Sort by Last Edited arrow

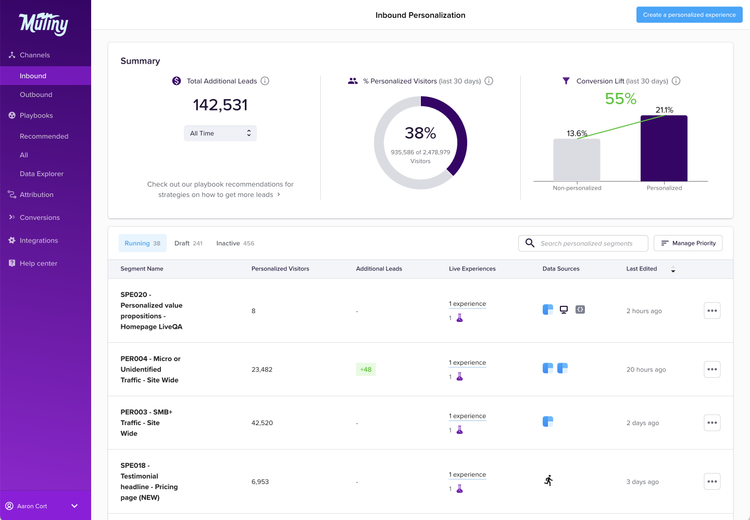[x=673, y=269]
